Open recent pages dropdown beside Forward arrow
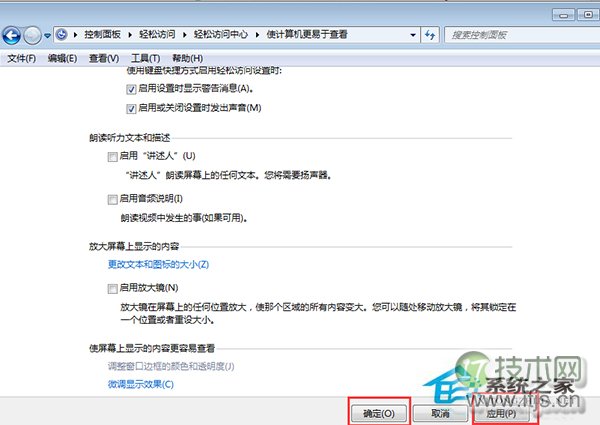The image size is (600, 425). tap(47, 36)
